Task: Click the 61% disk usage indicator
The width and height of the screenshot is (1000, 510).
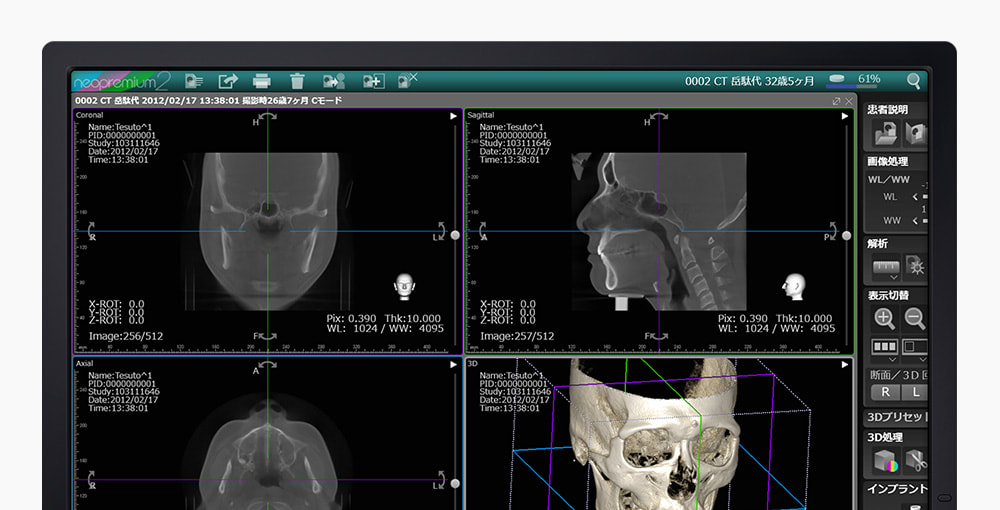Action: click(855, 80)
